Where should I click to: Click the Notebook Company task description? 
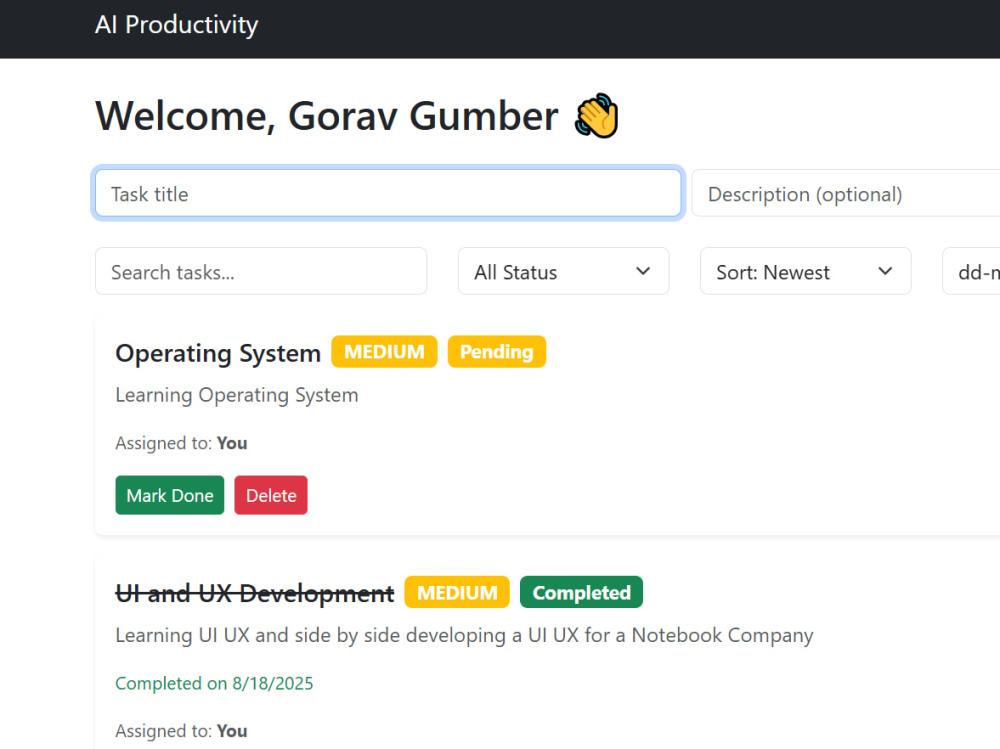pyautogui.click(x=464, y=635)
